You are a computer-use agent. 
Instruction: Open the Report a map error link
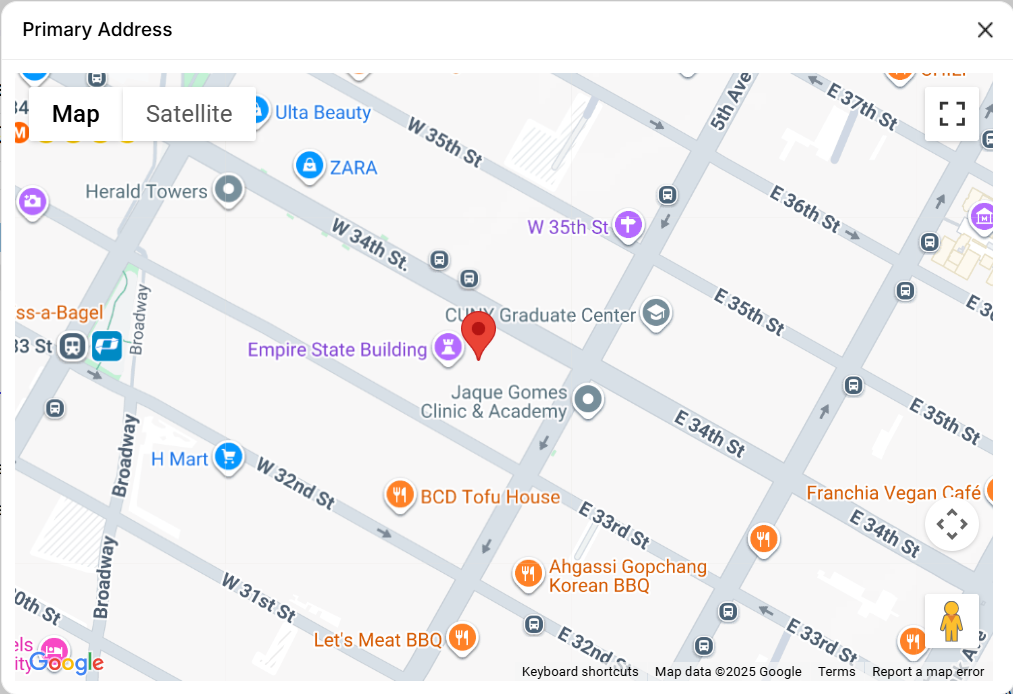(x=928, y=671)
